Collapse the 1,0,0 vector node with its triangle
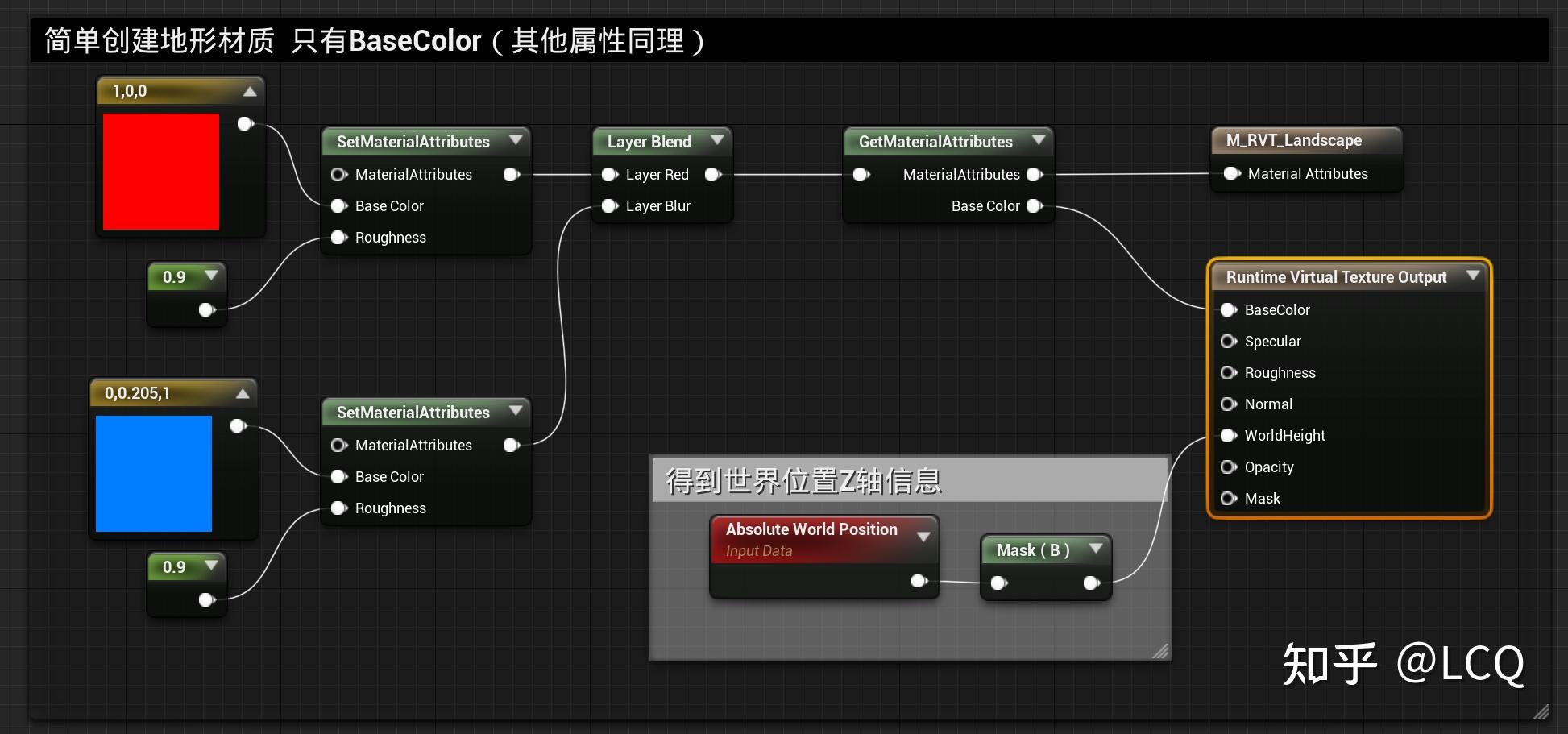 point(250,91)
